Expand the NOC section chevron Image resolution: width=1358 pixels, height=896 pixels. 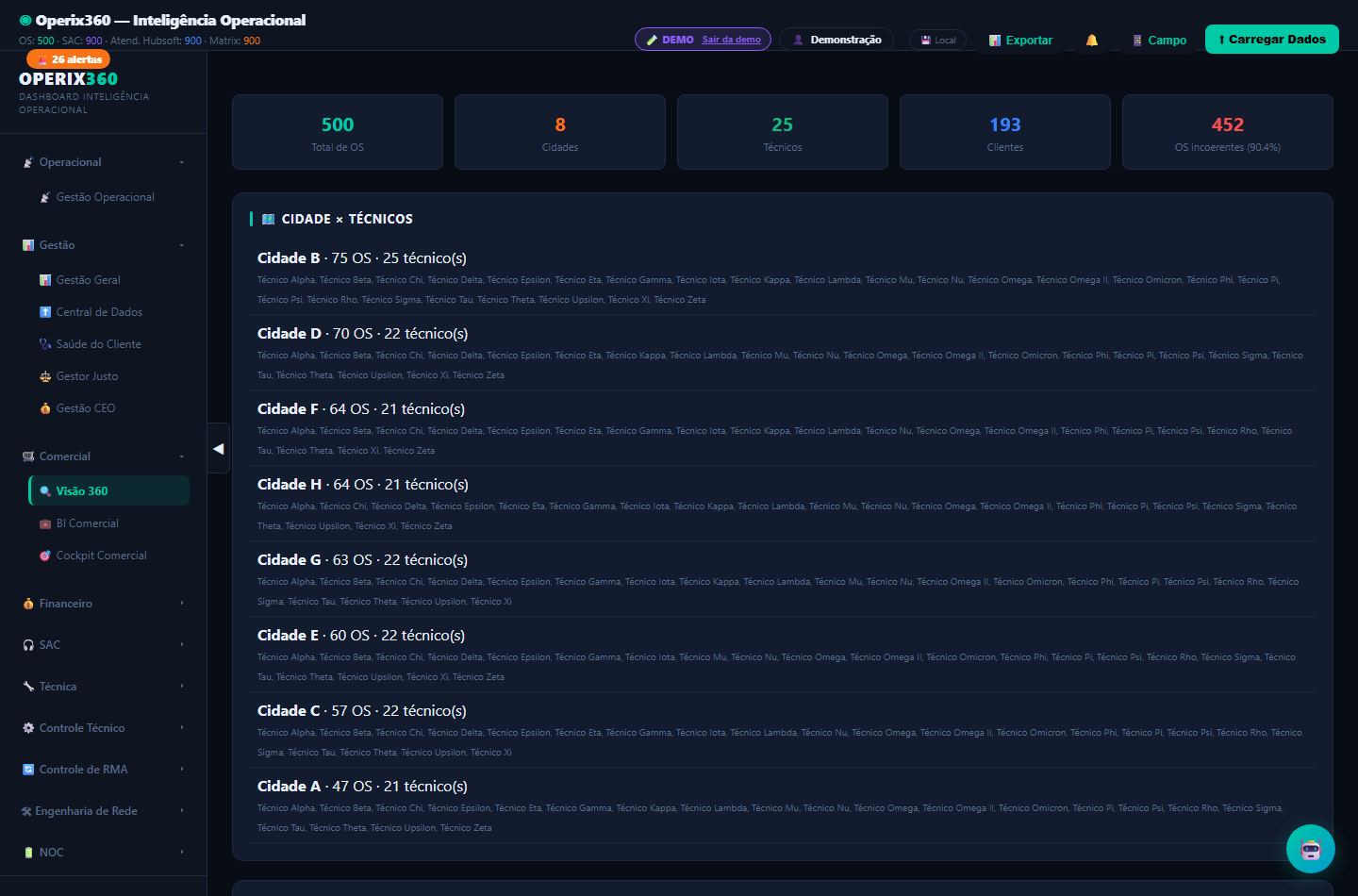click(x=181, y=853)
